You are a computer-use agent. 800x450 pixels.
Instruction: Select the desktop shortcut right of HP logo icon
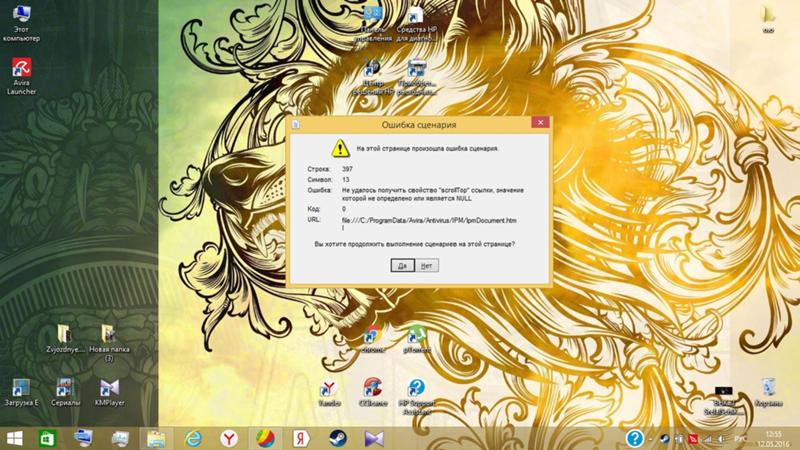pos(416,77)
